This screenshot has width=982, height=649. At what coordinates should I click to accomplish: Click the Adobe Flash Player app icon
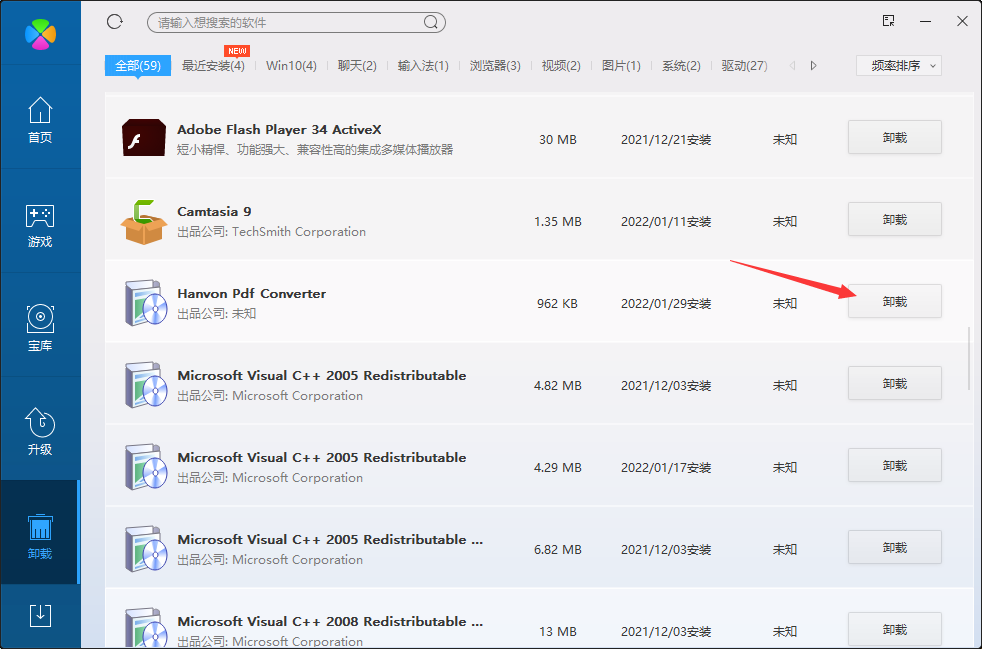click(143, 138)
